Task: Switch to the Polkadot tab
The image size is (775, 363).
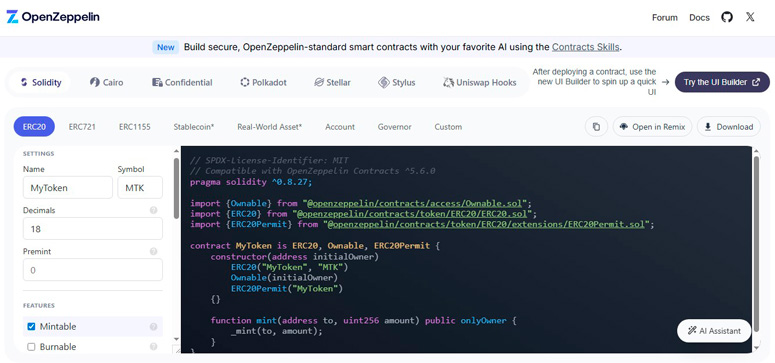Action: [263, 83]
